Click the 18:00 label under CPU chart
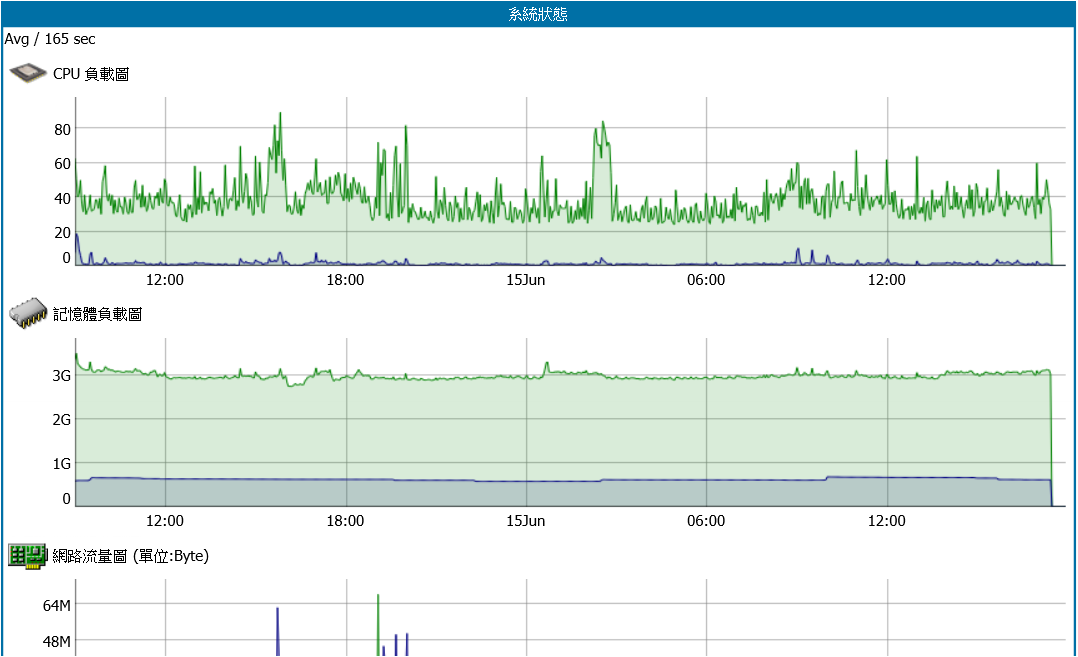The image size is (1078, 657). (345, 280)
